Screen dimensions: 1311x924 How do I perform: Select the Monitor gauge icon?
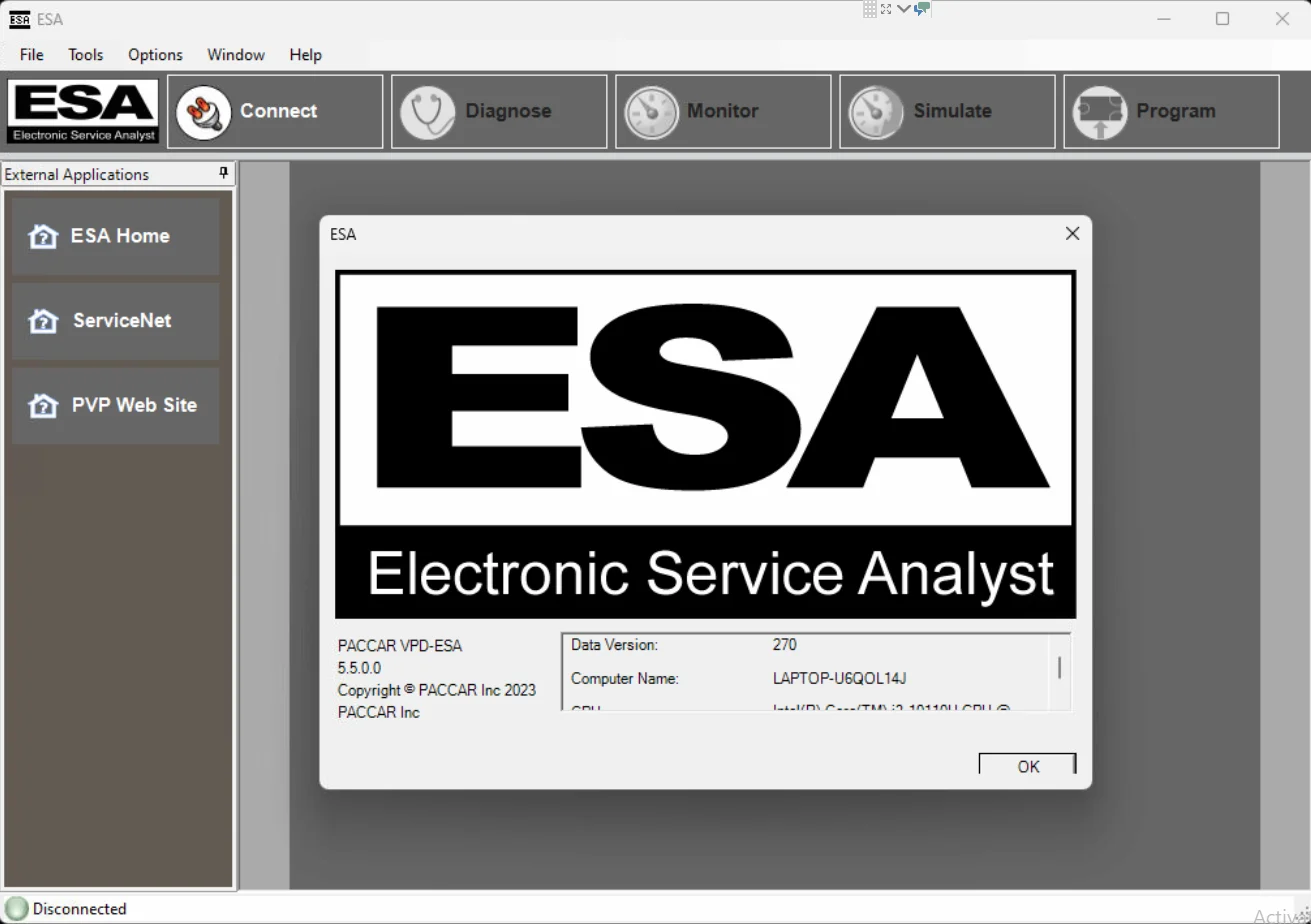[x=652, y=112]
